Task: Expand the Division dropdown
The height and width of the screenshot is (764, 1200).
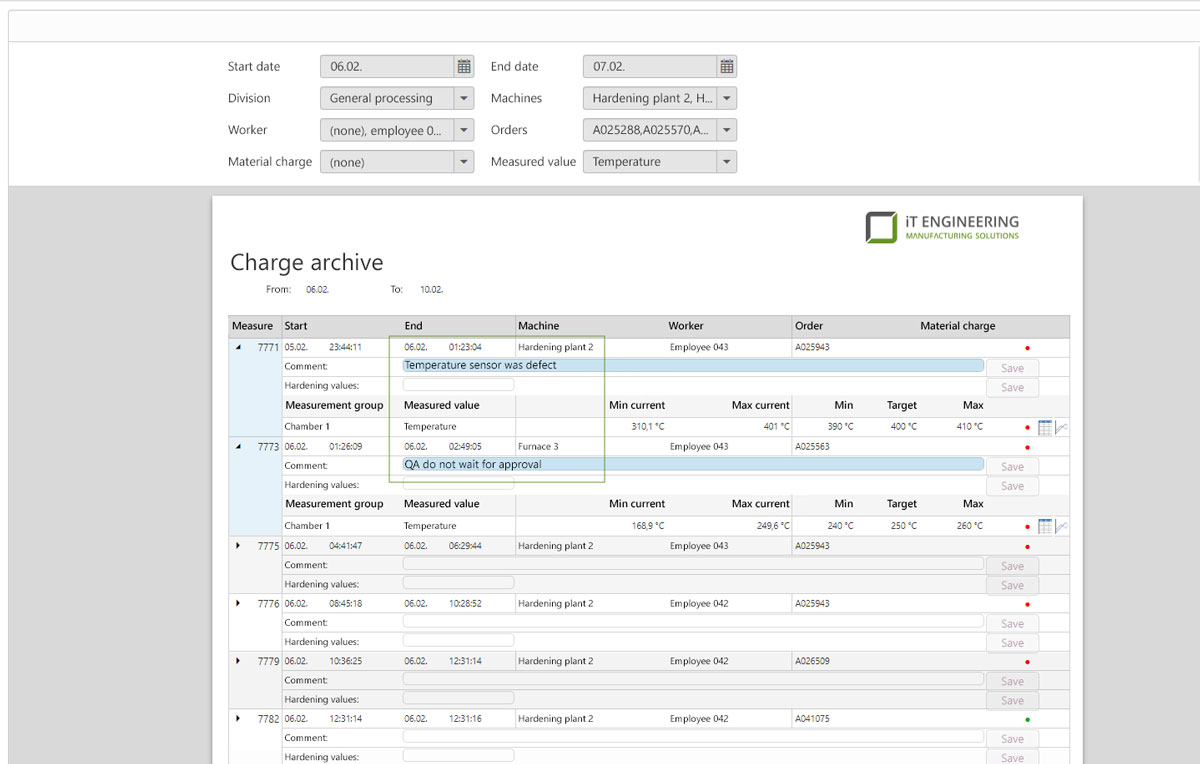Action: (463, 99)
